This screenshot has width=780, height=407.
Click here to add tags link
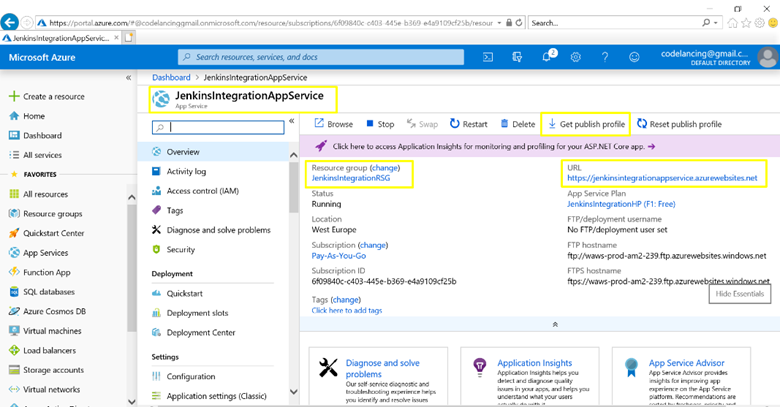click(x=347, y=310)
